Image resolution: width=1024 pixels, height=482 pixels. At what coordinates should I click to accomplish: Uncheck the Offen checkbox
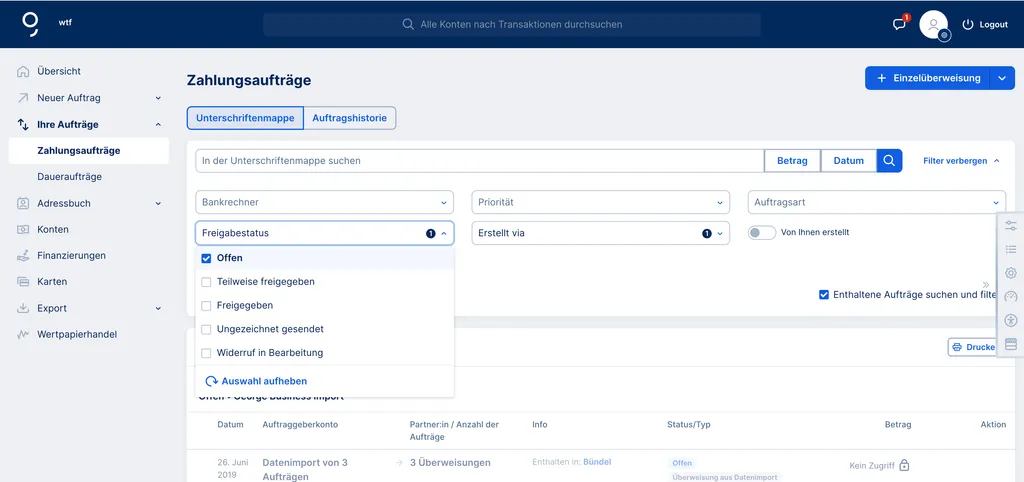pyautogui.click(x=206, y=258)
